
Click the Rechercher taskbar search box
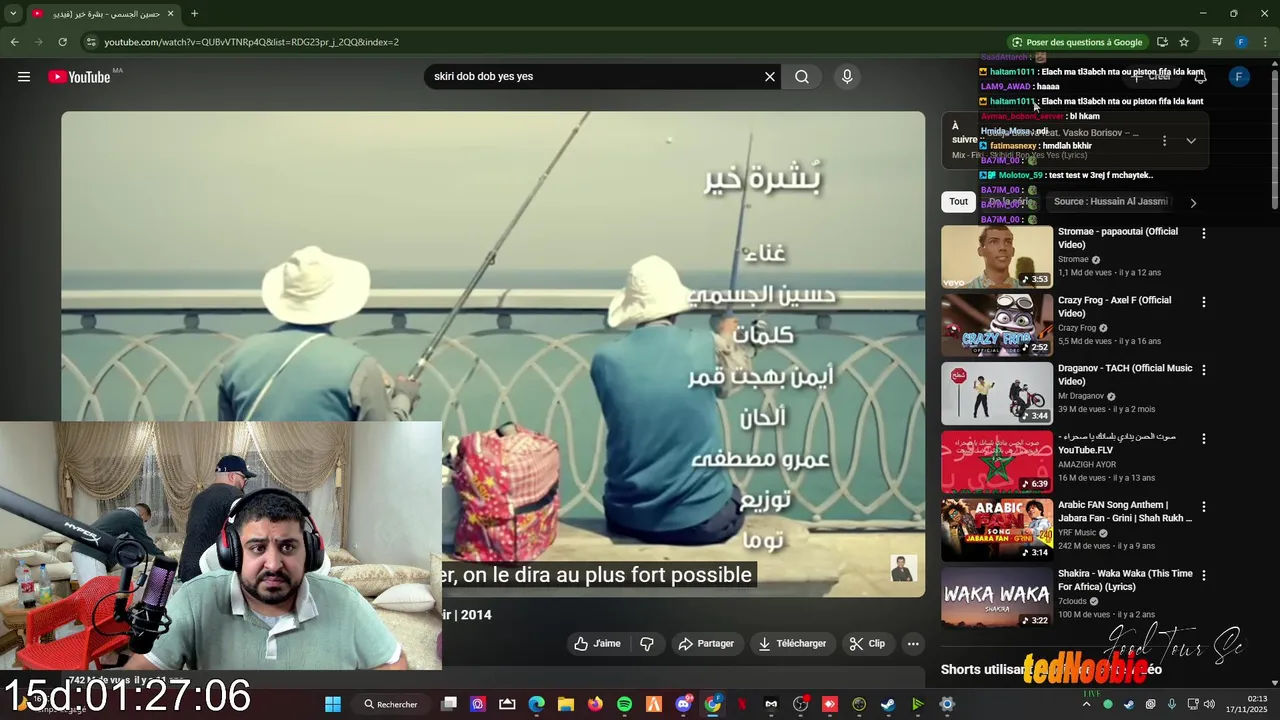391,704
